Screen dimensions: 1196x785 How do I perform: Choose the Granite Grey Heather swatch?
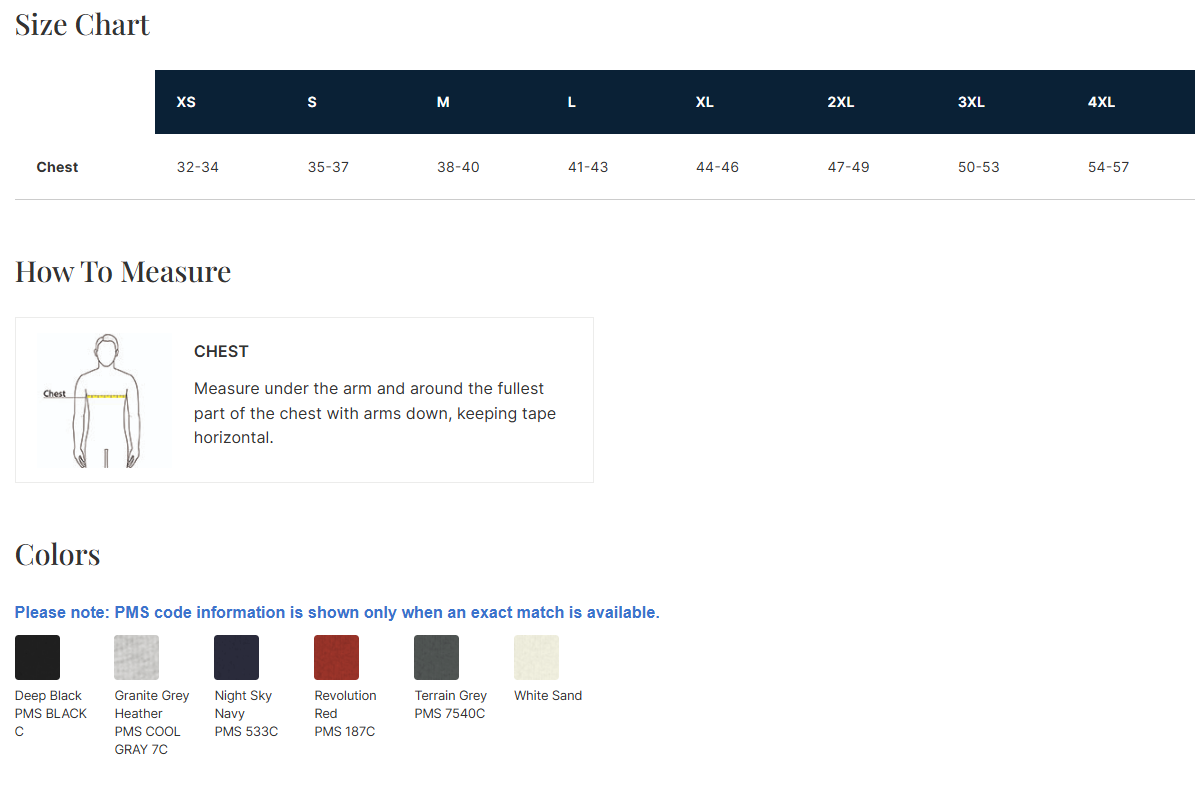click(136, 657)
